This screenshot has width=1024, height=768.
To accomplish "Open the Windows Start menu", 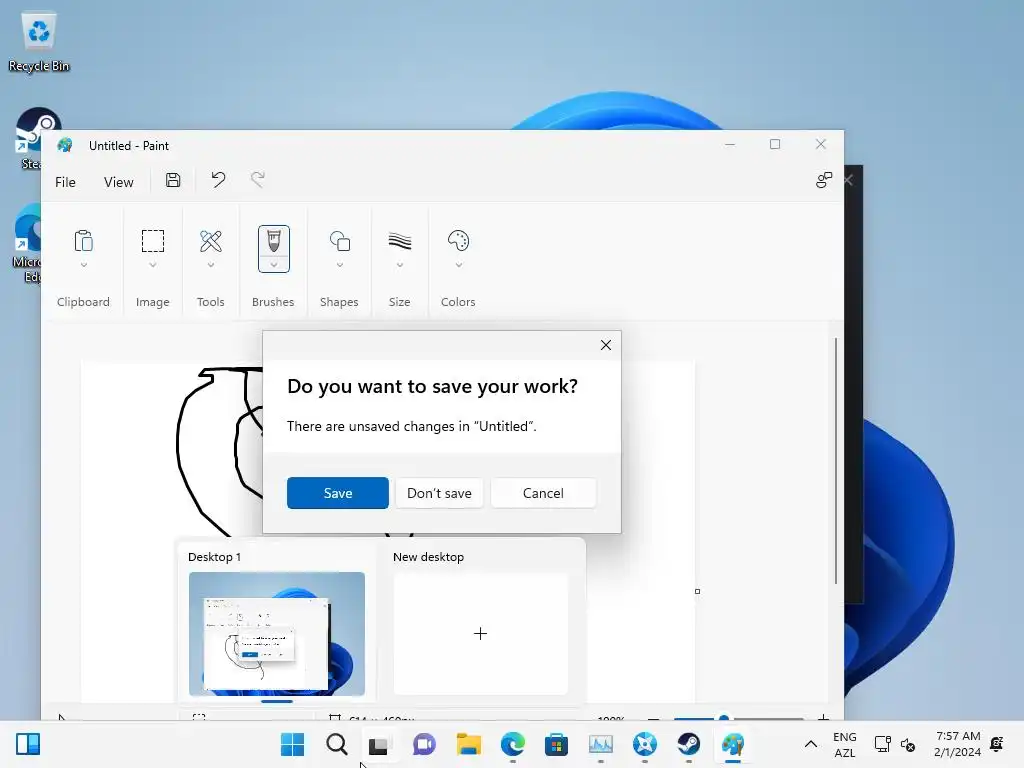I will pyautogui.click(x=292, y=744).
